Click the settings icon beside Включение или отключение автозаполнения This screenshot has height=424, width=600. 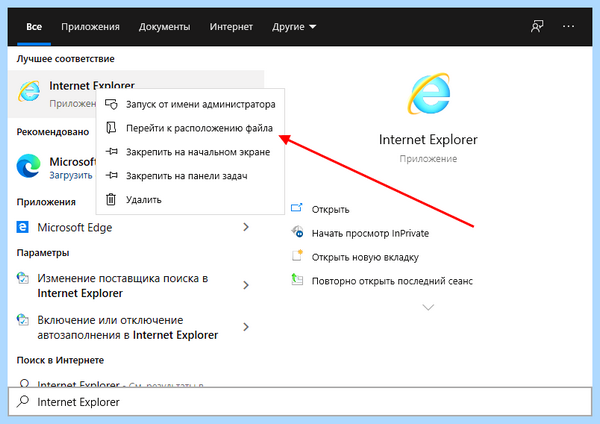tap(23, 320)
